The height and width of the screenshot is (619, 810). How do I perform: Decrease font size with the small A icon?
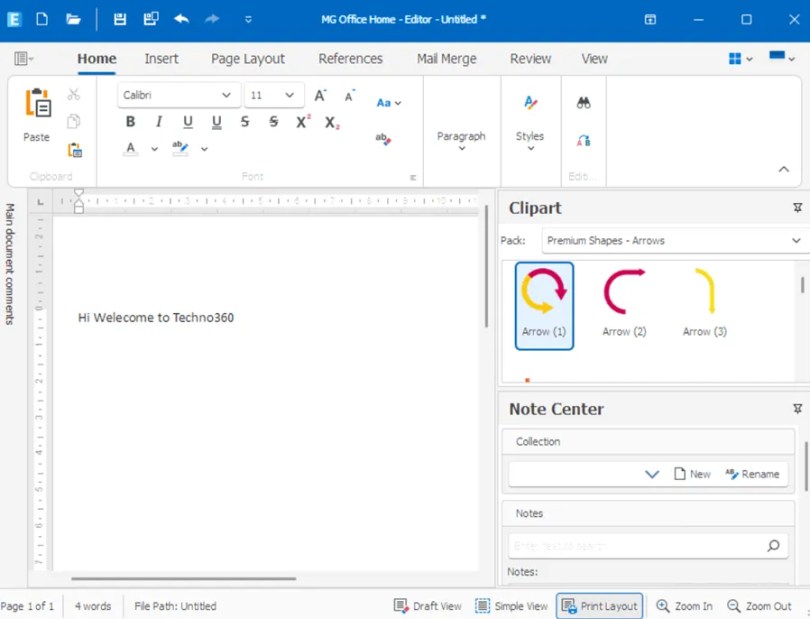click(x=350, y=96)
